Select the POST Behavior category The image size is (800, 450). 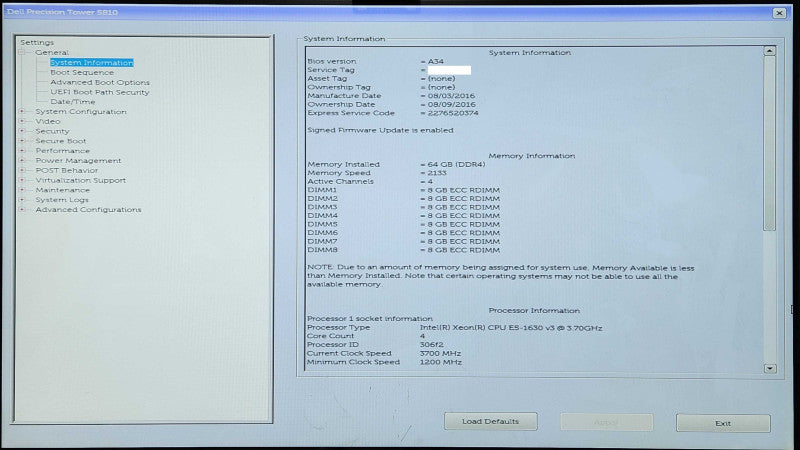[x=66, y=170]
